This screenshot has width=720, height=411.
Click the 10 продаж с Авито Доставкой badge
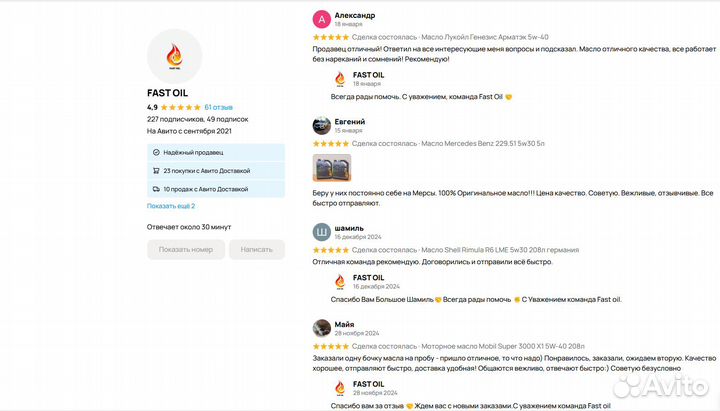coord(215,189)
